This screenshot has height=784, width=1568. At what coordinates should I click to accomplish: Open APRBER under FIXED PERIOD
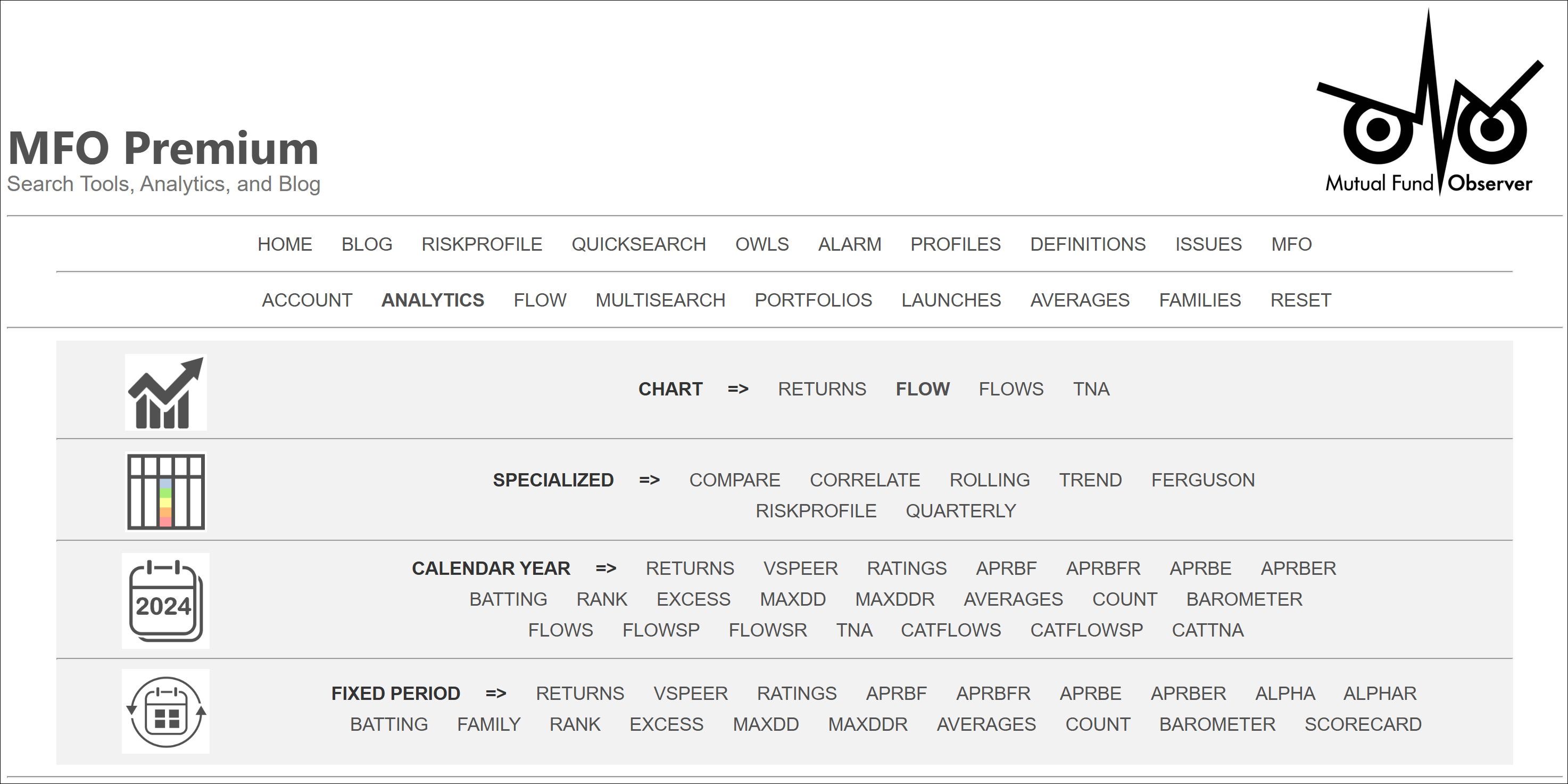tap(1188, 694)
